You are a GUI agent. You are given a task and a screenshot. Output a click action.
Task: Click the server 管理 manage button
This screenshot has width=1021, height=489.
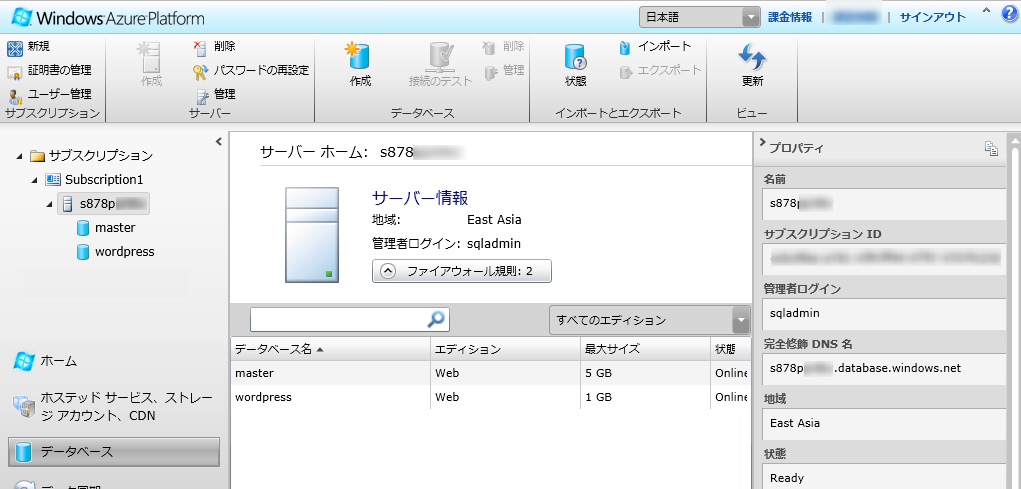point(215,94)
